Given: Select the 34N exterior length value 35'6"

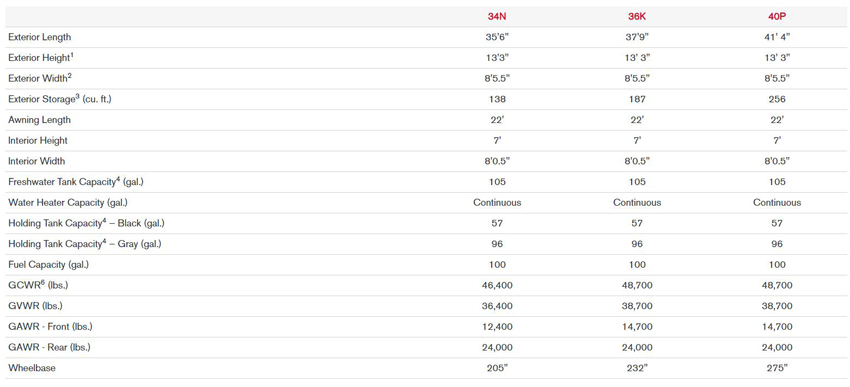Looking at the screenshot, I should coord(497,37).
